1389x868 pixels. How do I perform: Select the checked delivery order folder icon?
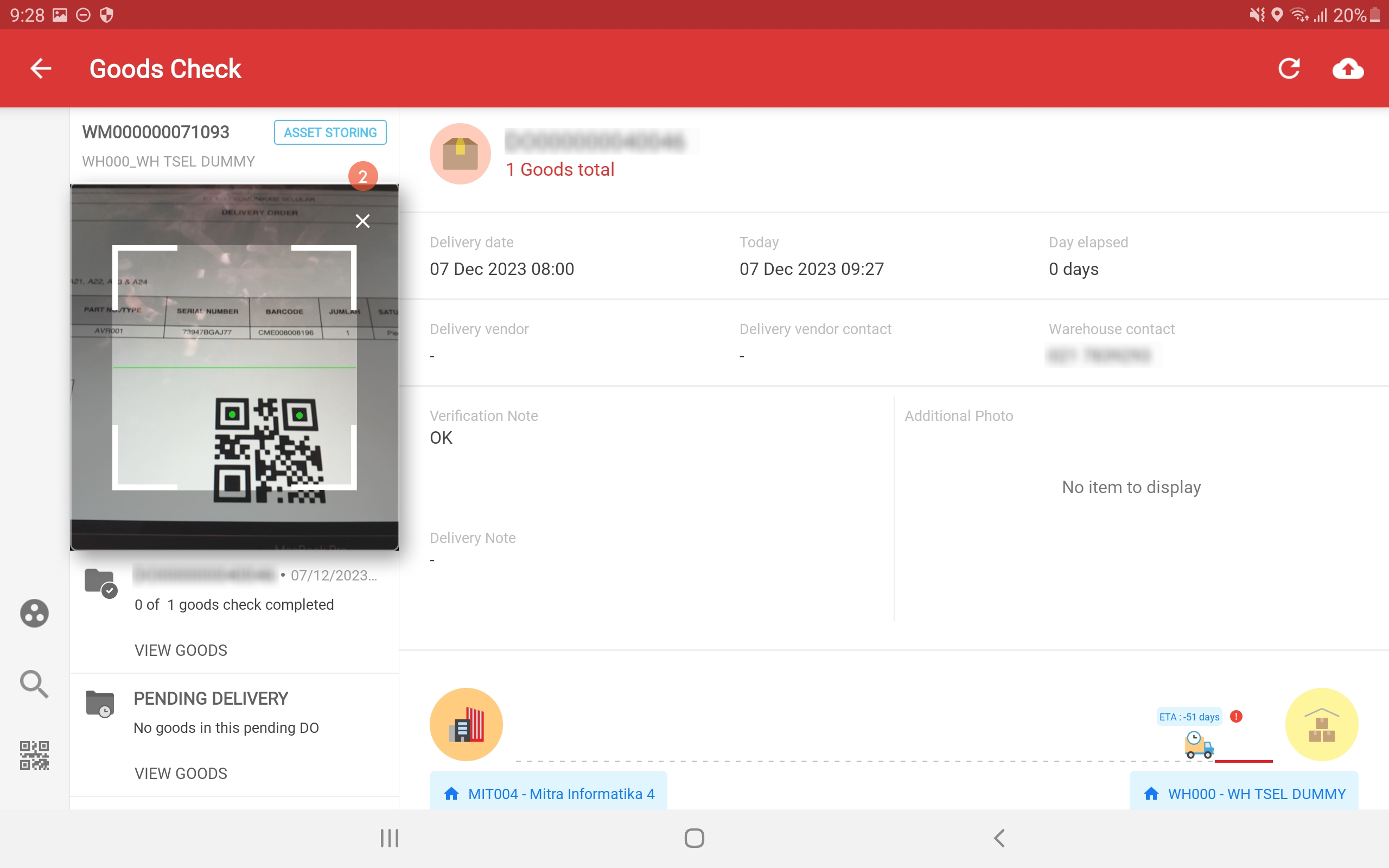(x=100, y=583)
